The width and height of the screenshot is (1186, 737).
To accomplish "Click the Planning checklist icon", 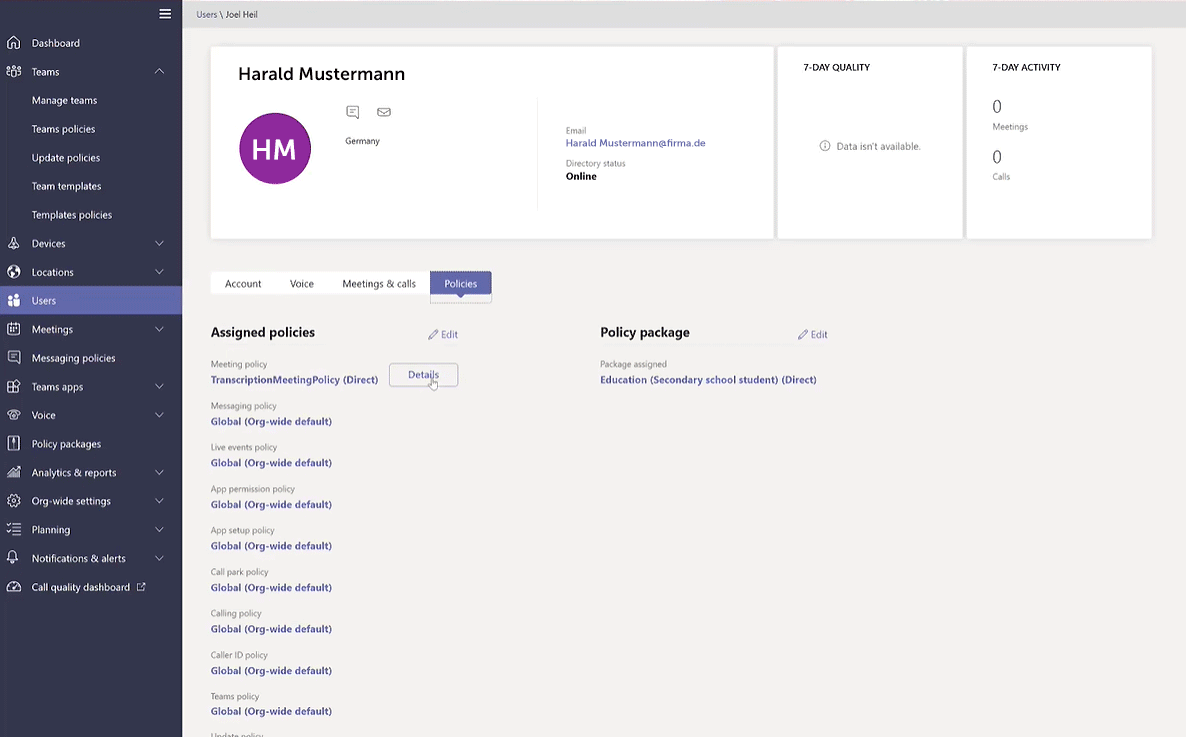I will click(x=14, y=530).
